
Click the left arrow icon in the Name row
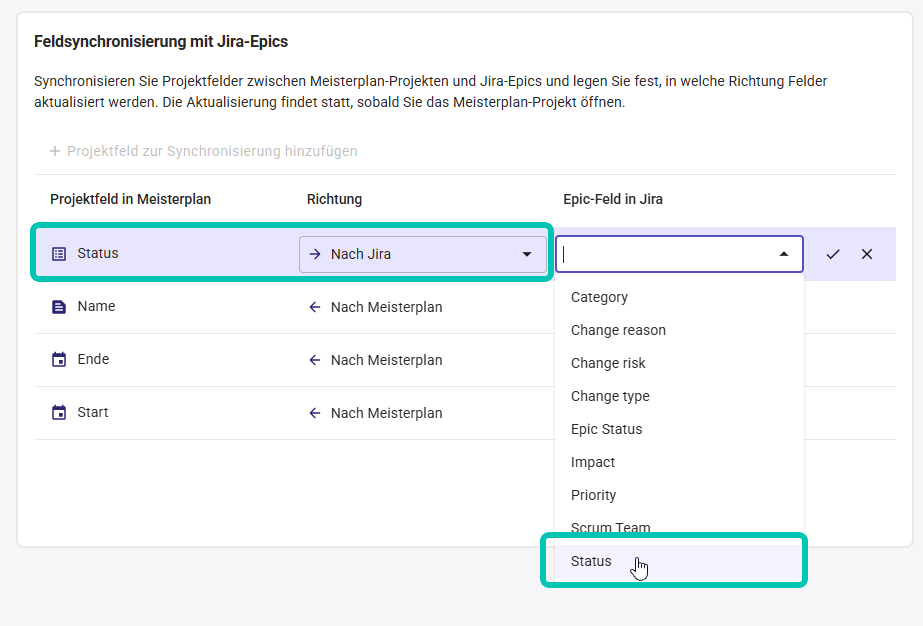click(x=315, y=307)
